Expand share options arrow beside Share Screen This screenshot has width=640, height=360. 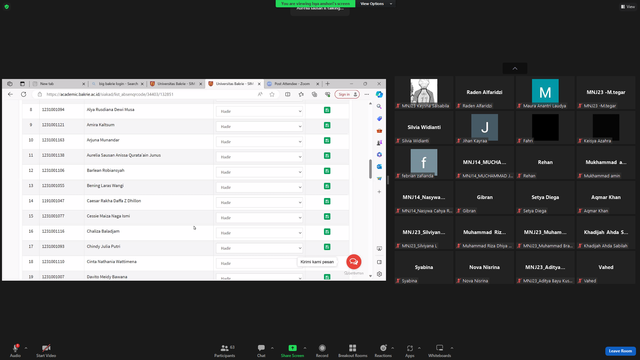[305, 348]
